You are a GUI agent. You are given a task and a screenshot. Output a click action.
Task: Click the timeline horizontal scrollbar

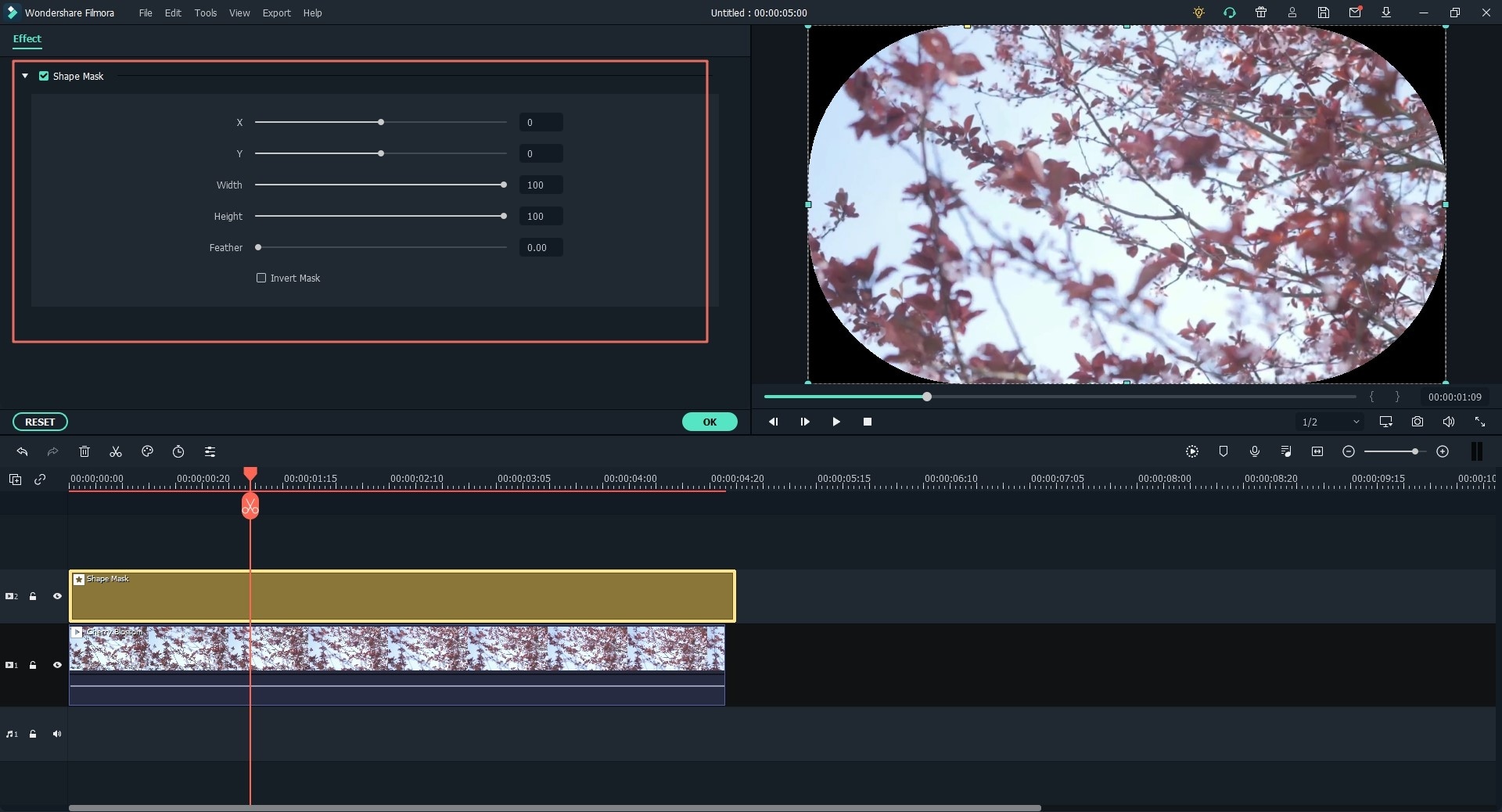tap(555, 807)
